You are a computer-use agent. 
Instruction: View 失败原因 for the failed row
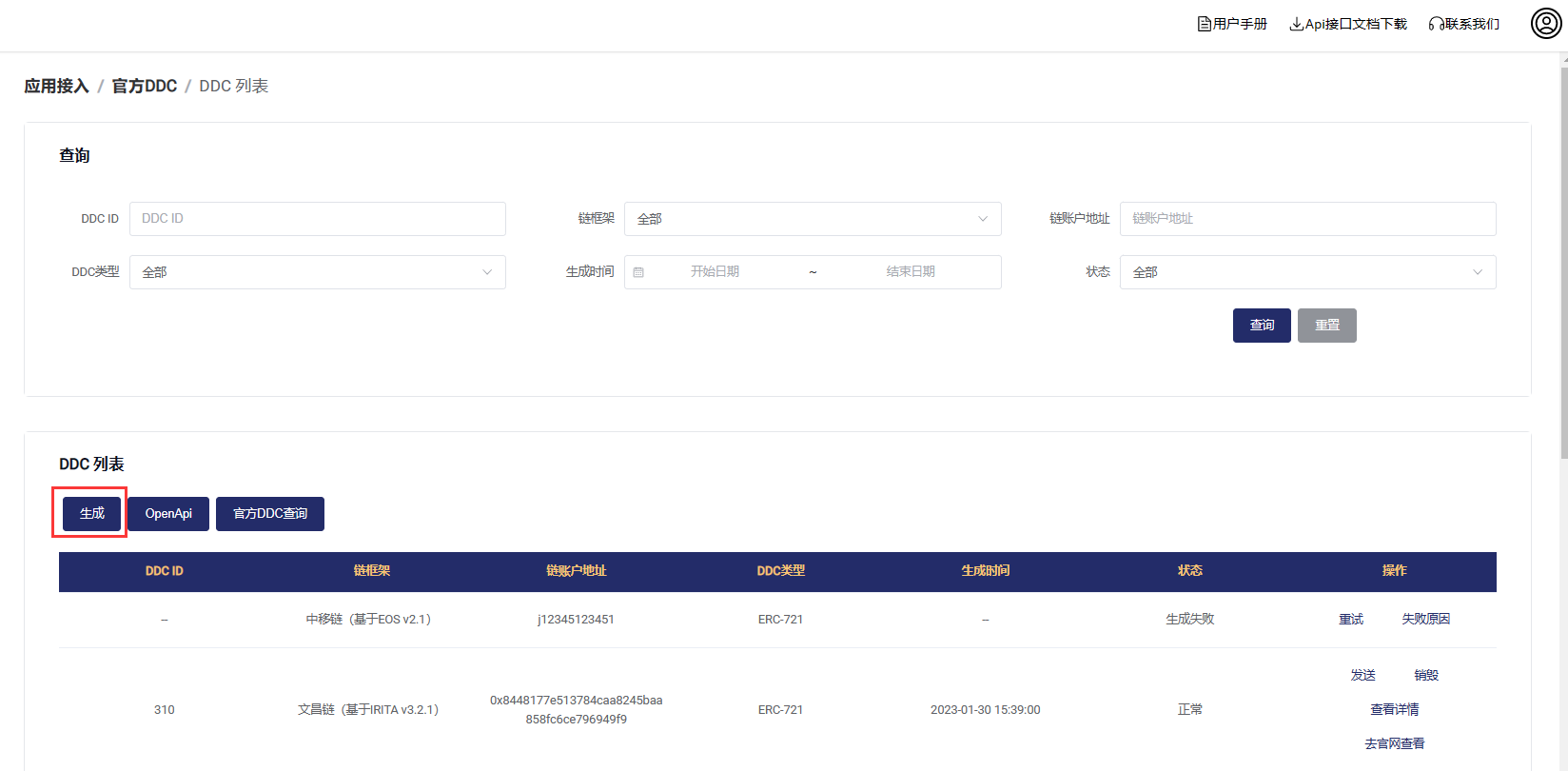1425,620
